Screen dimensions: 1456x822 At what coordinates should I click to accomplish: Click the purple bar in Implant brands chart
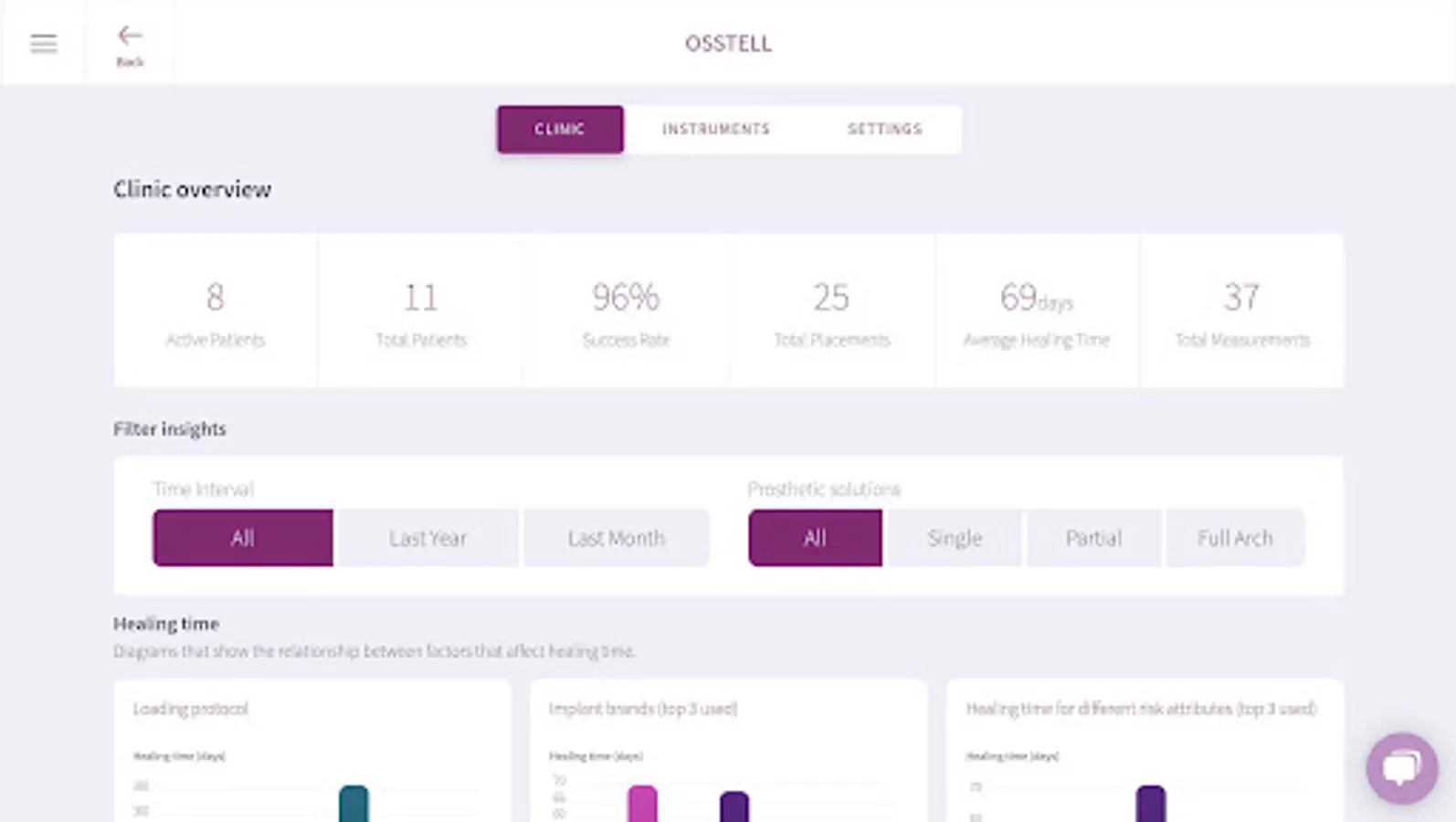click(x=734, y=806)
